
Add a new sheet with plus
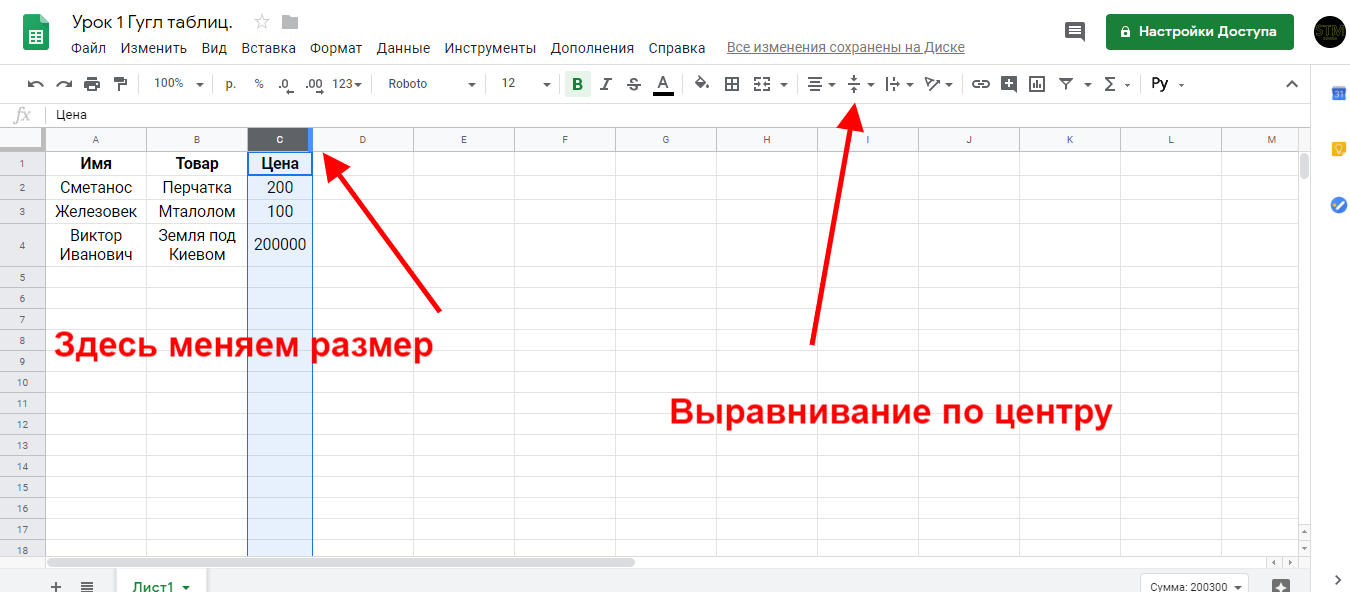tap(56, 586)
